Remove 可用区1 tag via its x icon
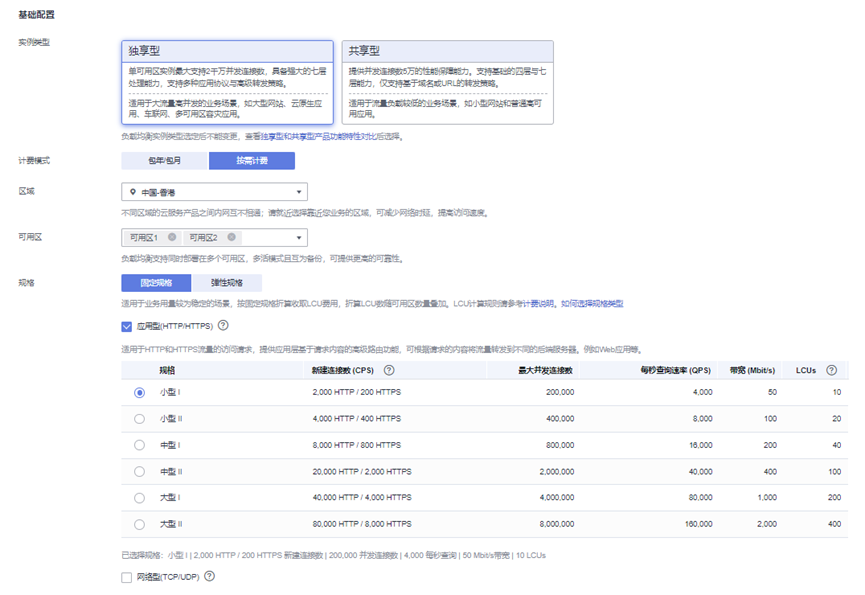865x595 pixels. click(172, 237)
